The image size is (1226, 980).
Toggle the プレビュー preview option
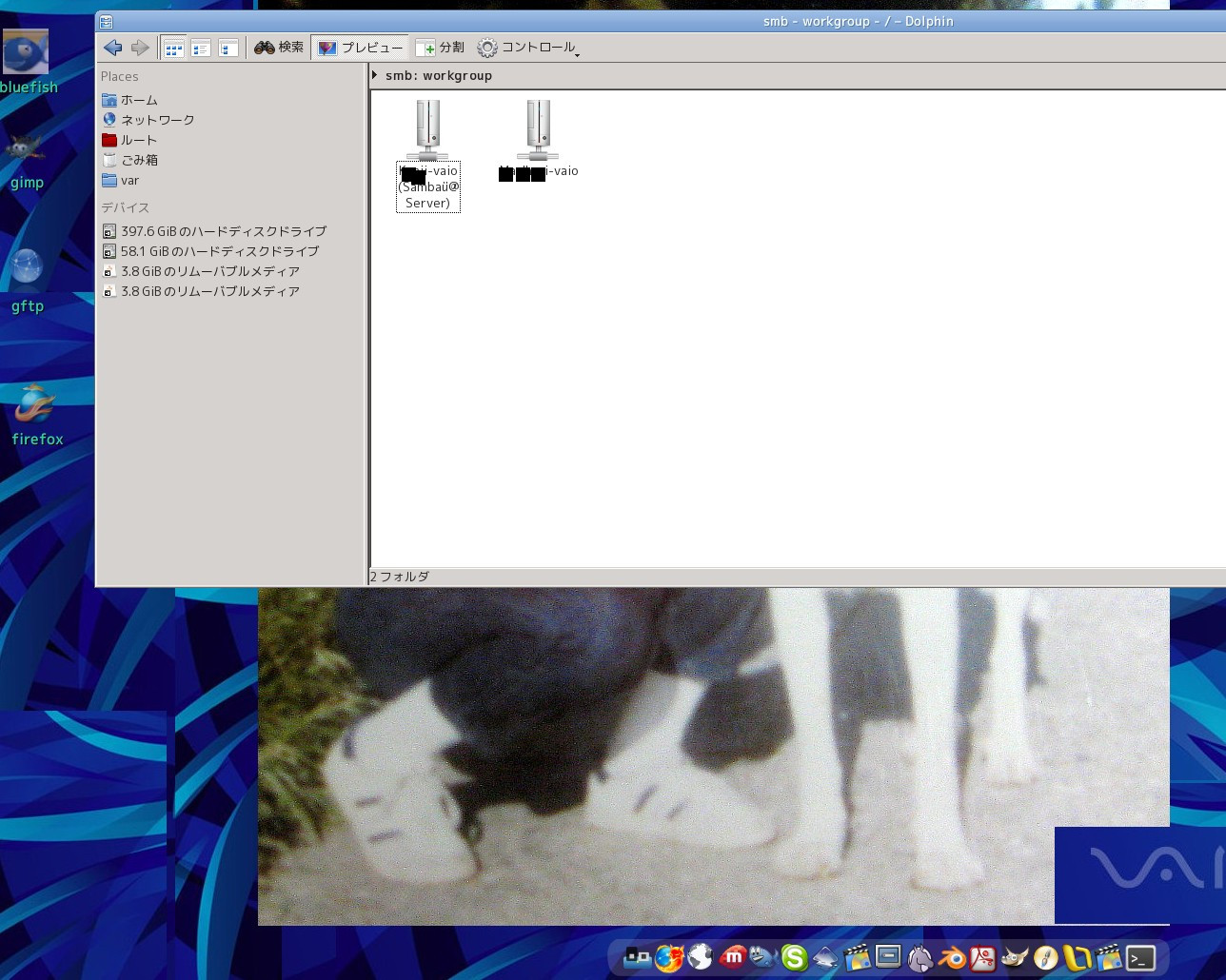[361, 48]
